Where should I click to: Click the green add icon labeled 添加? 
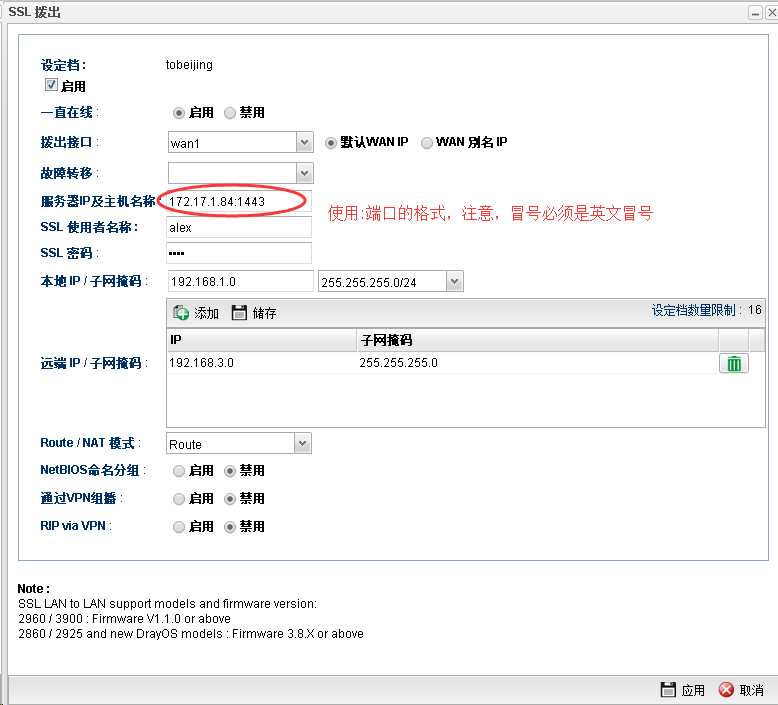point(181,313)
